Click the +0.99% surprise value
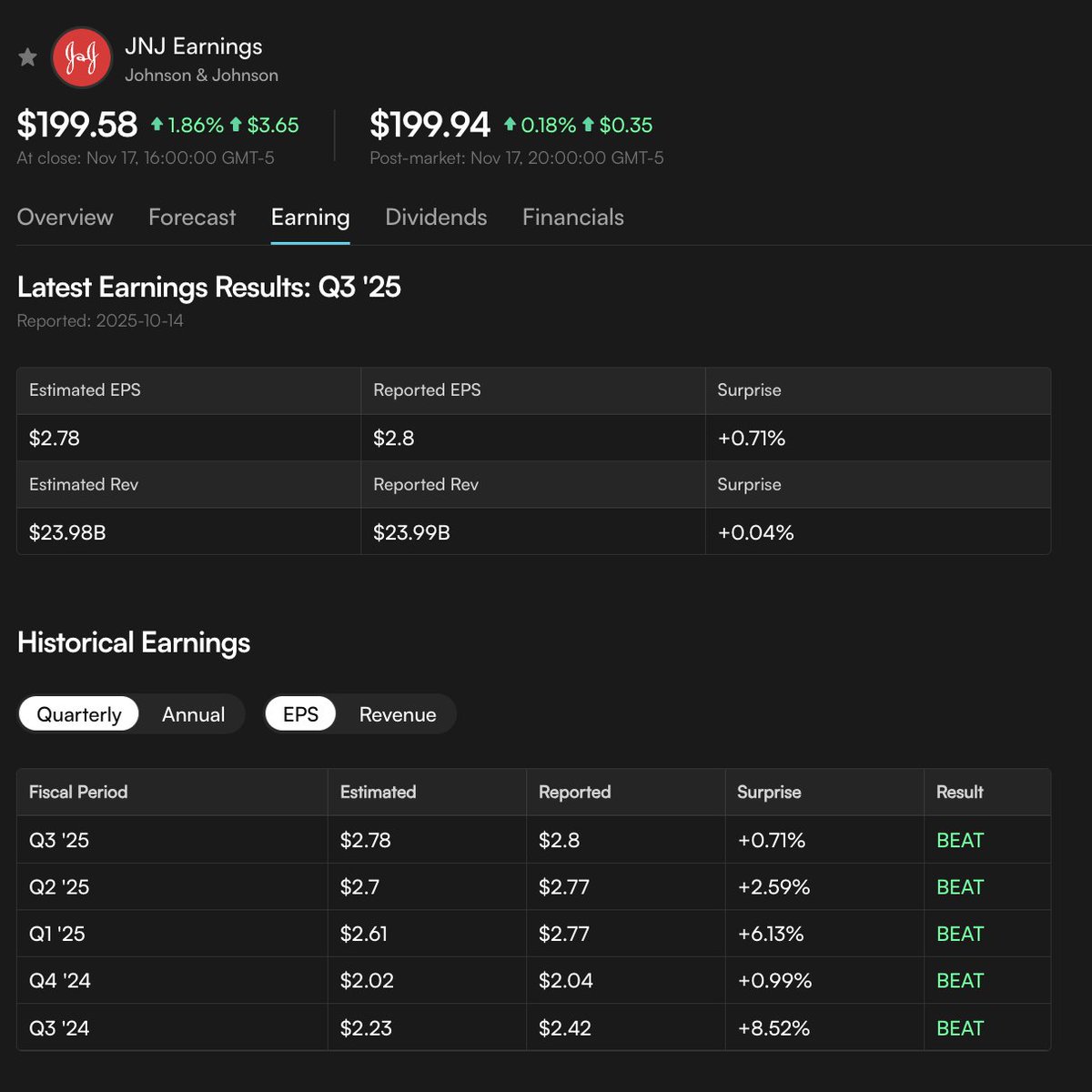 774,981
